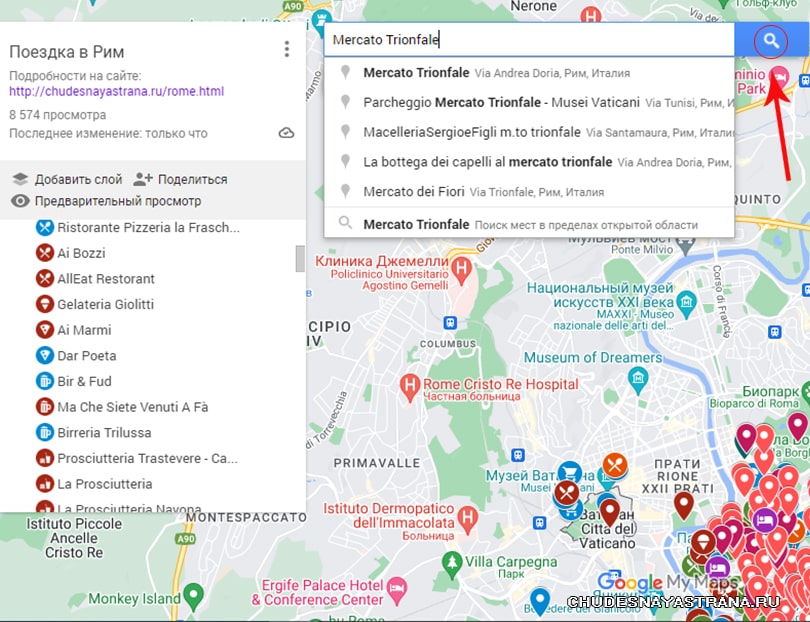Click the 8 574 просмотра view count
The image size is (810, 622).
click(57, 115)
